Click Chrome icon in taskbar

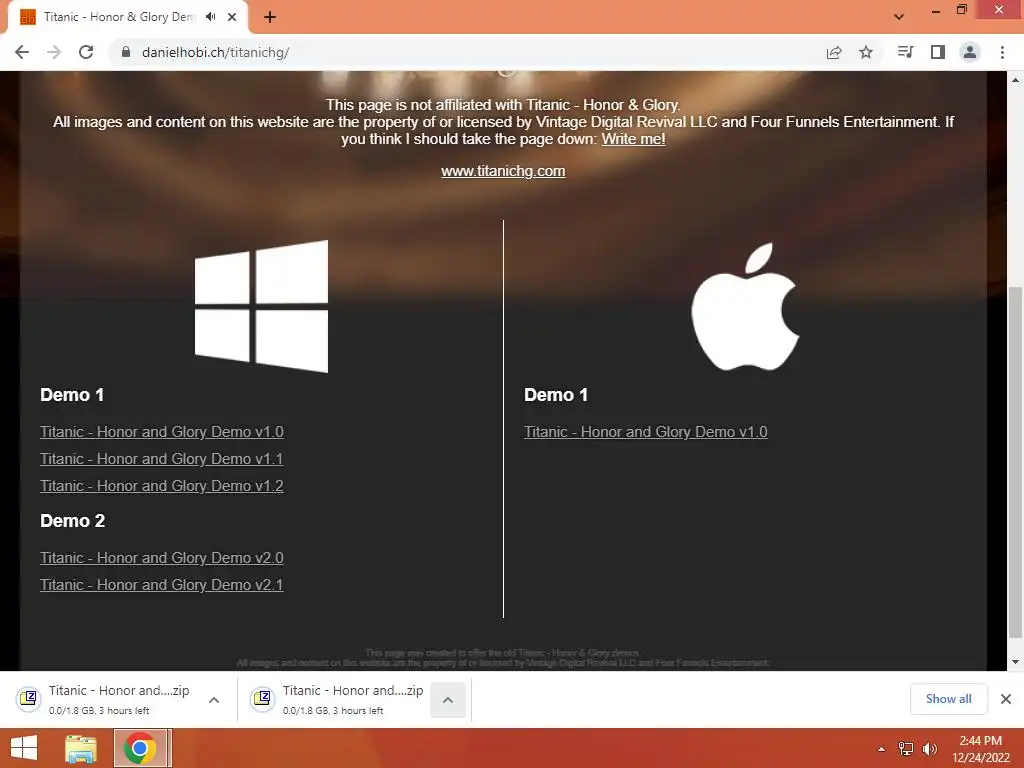(x=140, y=748)
